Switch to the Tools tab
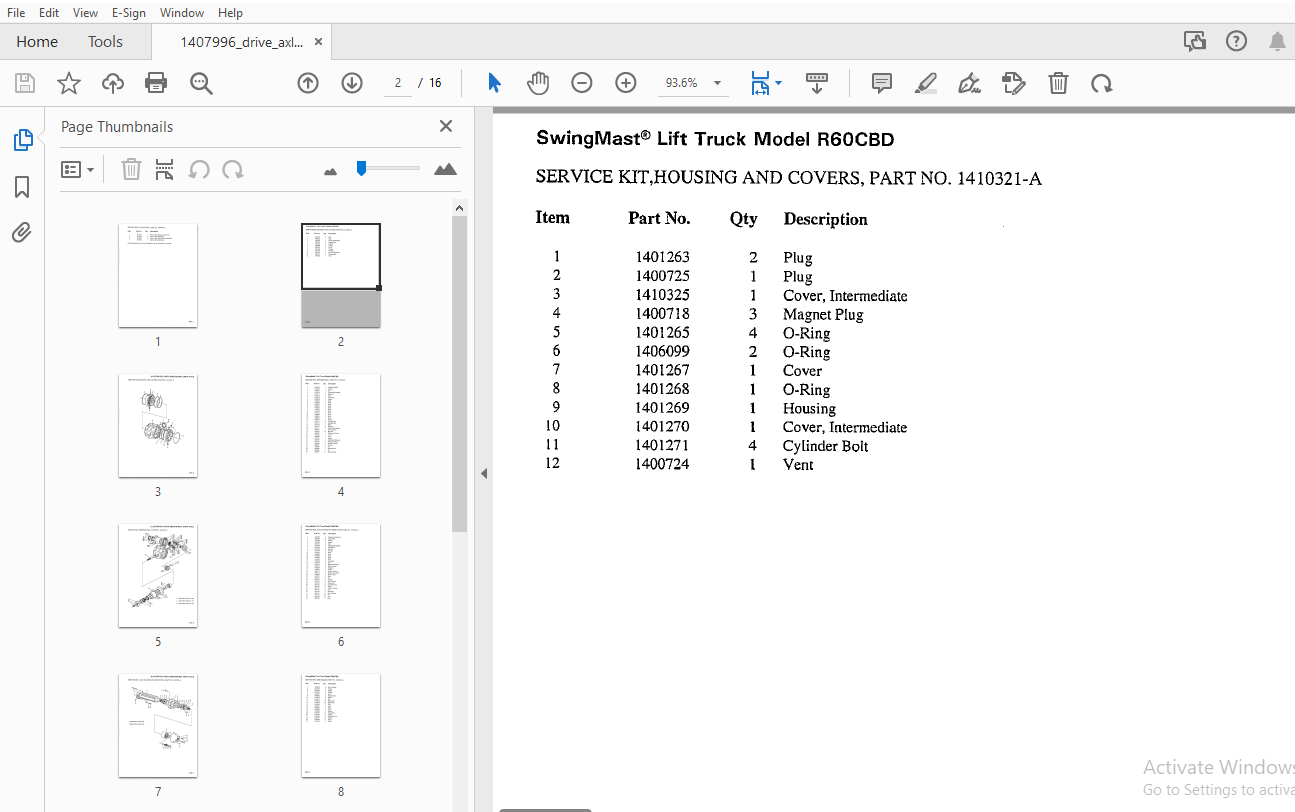1295x812 pixels. pyautogui.click(x=105, y=42)
